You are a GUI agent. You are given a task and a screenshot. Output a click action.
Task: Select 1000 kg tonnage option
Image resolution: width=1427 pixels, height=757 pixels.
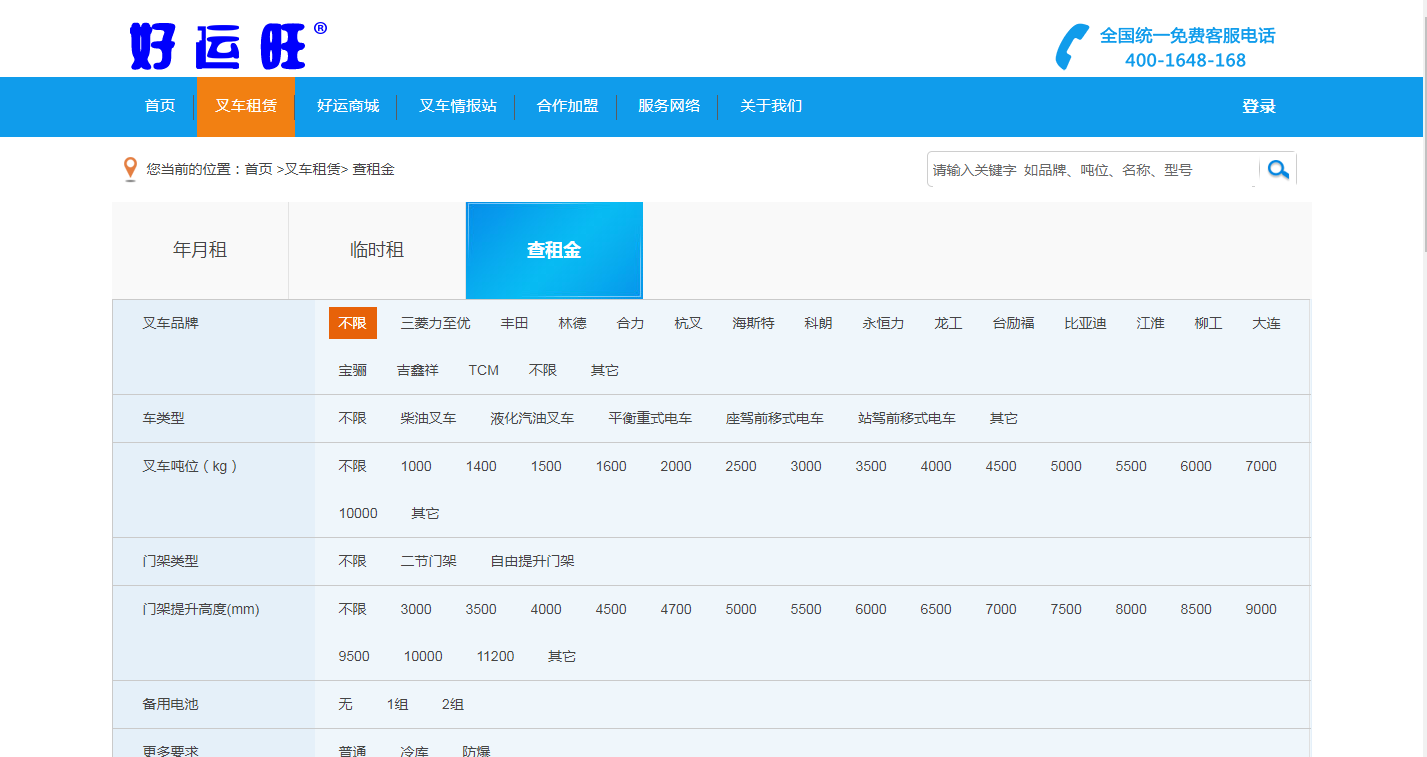417,466
